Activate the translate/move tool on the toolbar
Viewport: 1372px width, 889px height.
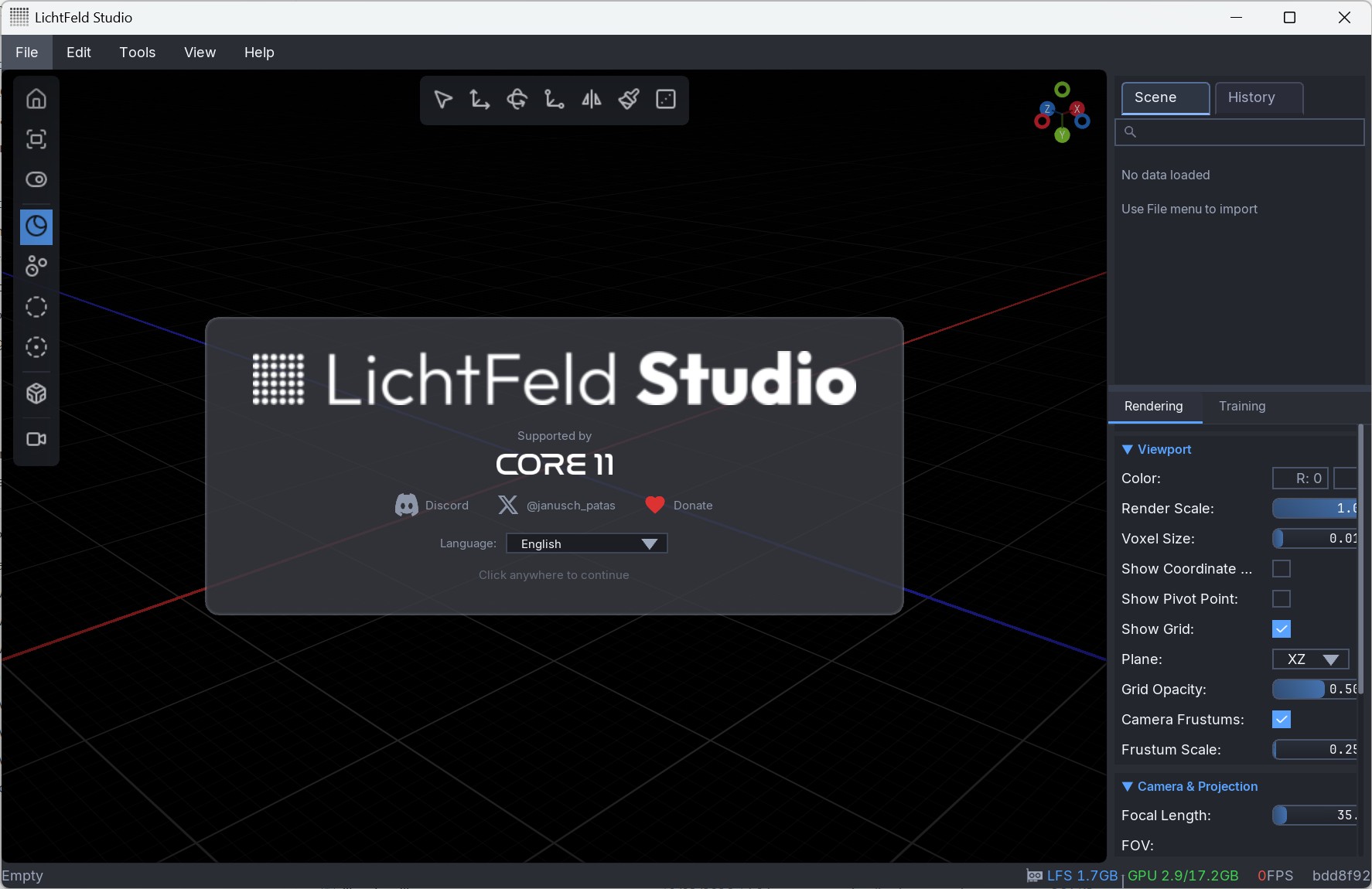point(479,100)
